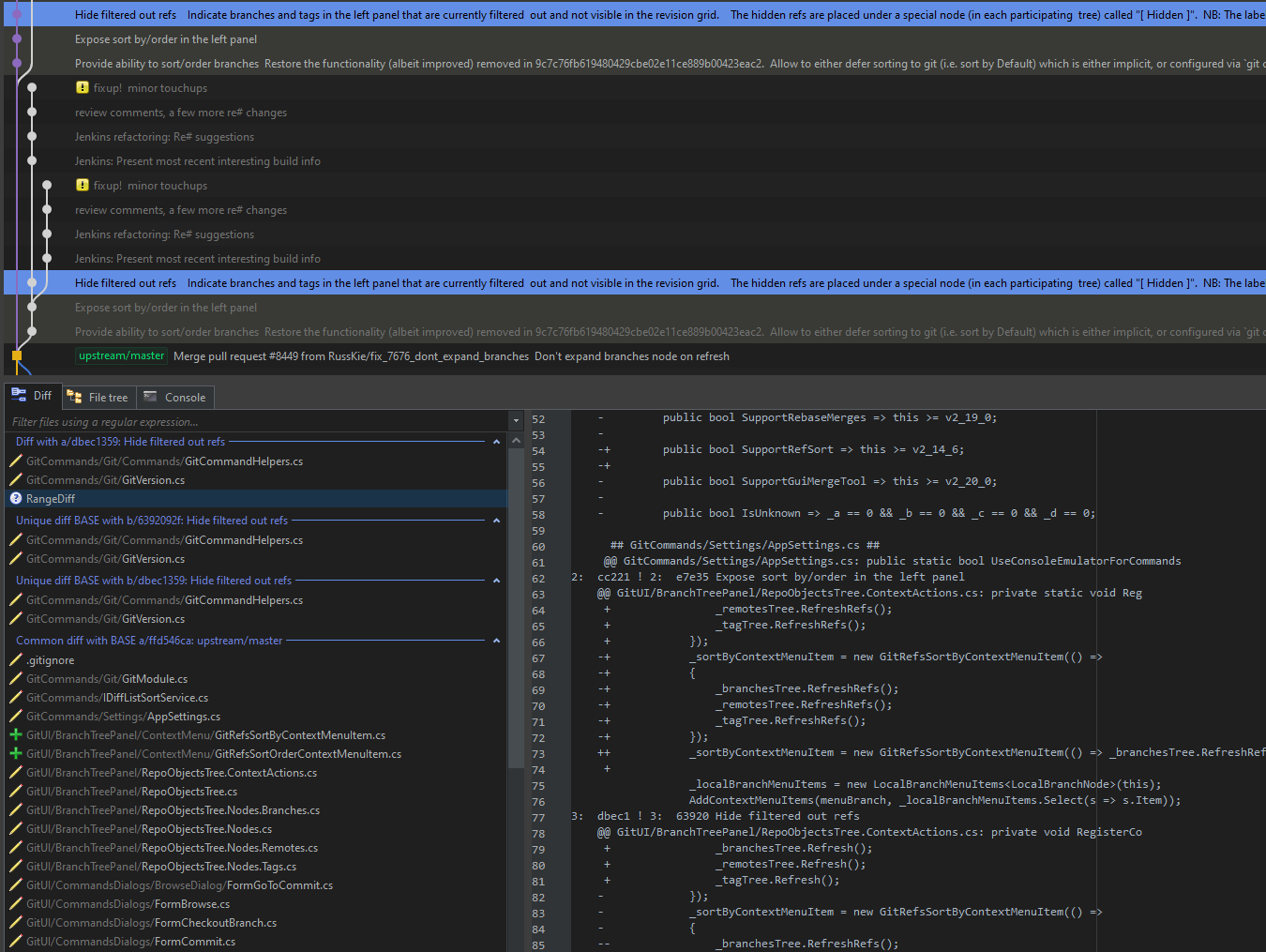Collapse the 'Diff with a/dbec1359' section

click(x=498, y=441)
